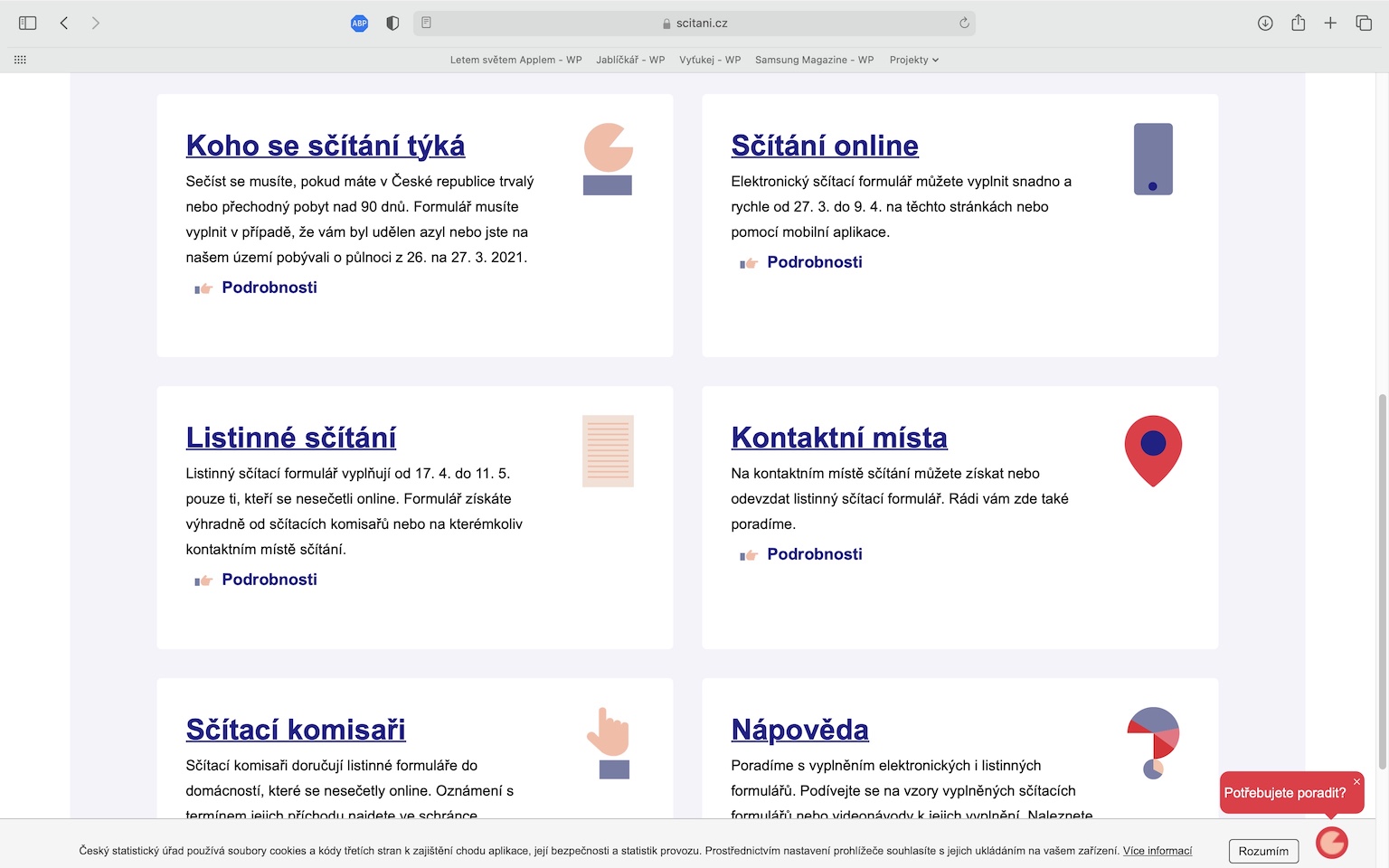Open the Sčítání online heading link
Screen dimensions: 1389x868
[825, 146]
